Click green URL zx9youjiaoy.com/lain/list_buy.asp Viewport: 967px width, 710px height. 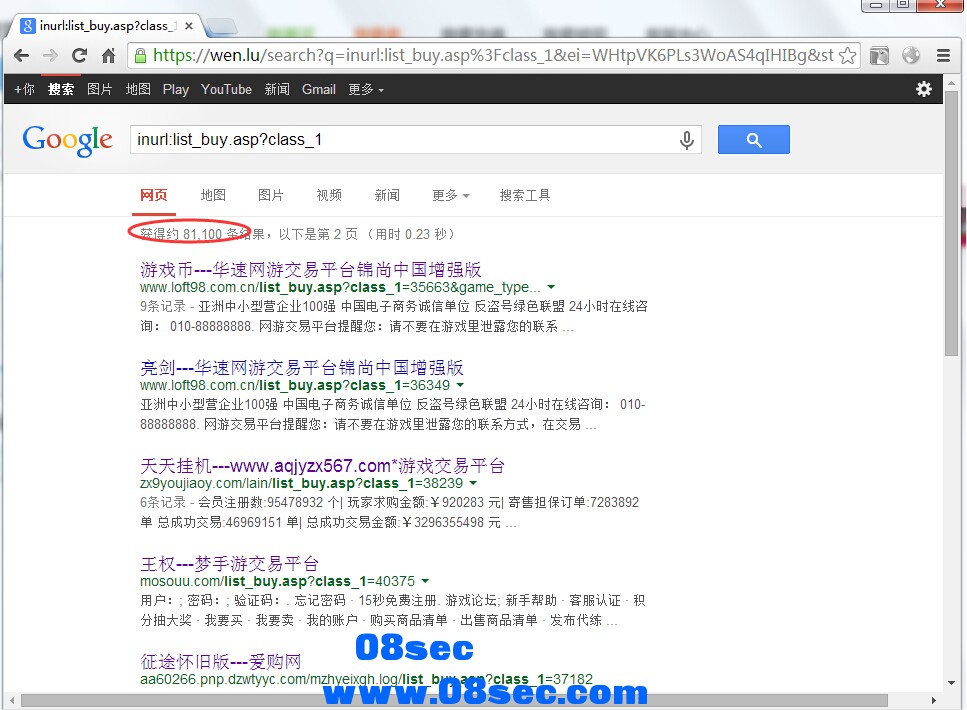pos(301,484)
